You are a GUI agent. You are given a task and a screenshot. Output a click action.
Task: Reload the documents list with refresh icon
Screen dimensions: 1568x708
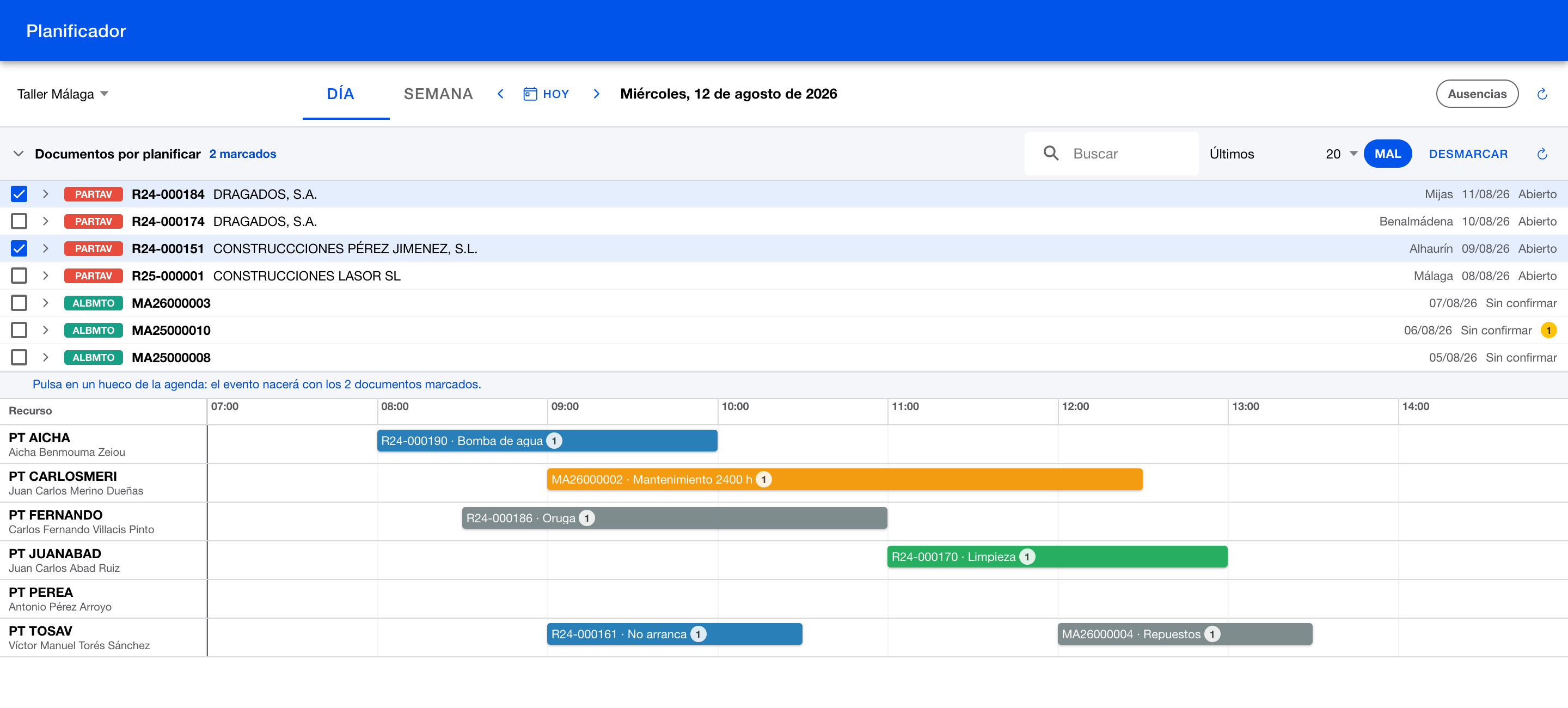click(x=1542, y=154)
